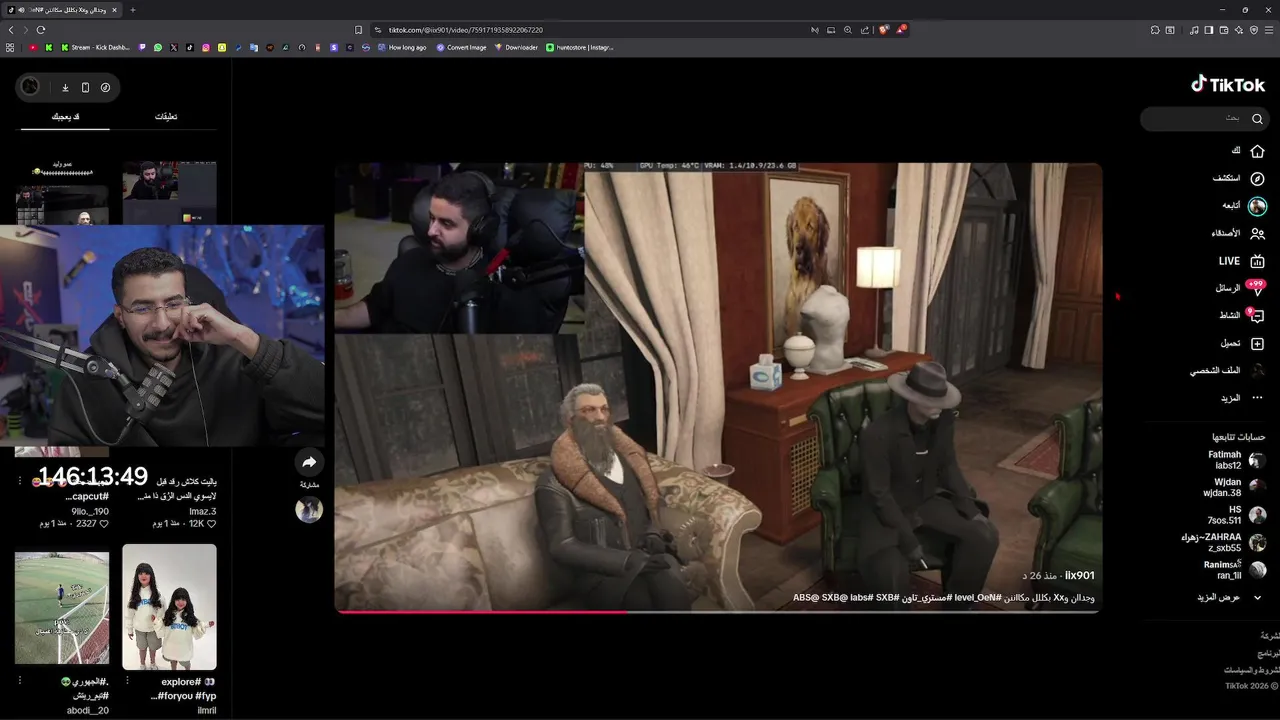
Task: Open the browser extensions puzzle icon
Action: pyautogui.click(x=1155, y=30)
